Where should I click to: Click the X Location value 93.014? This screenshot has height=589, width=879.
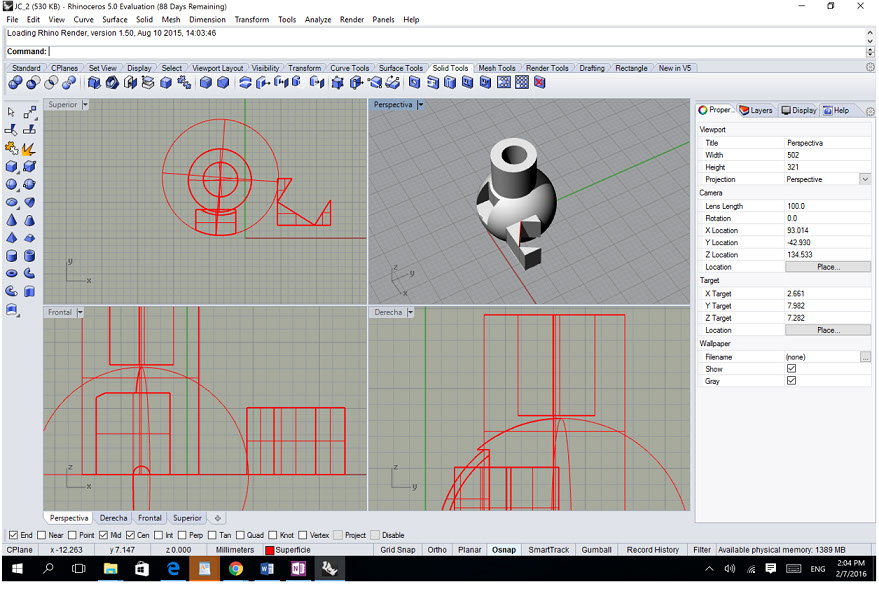[x=798, y=230]
